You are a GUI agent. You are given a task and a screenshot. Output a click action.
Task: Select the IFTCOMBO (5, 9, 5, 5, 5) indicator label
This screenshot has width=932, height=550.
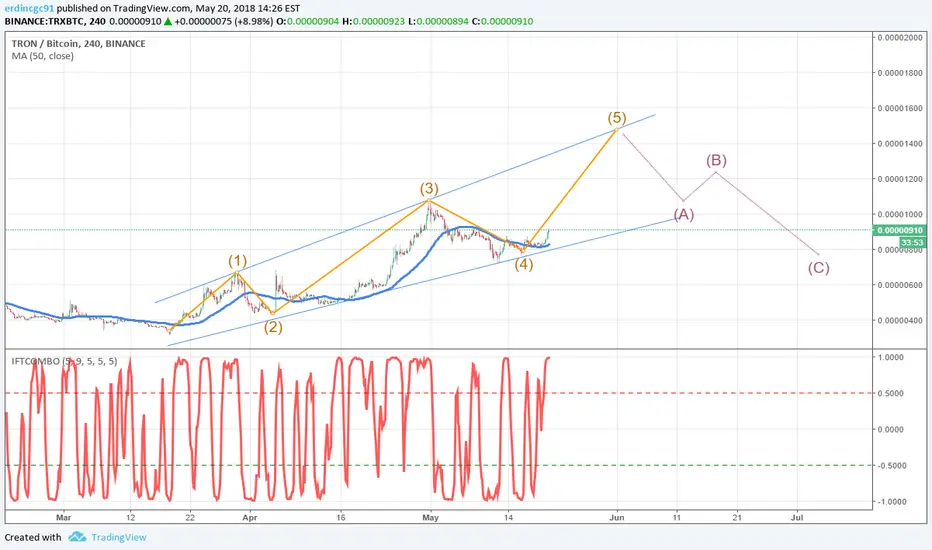pyautogui.click(x=64, y=361)
